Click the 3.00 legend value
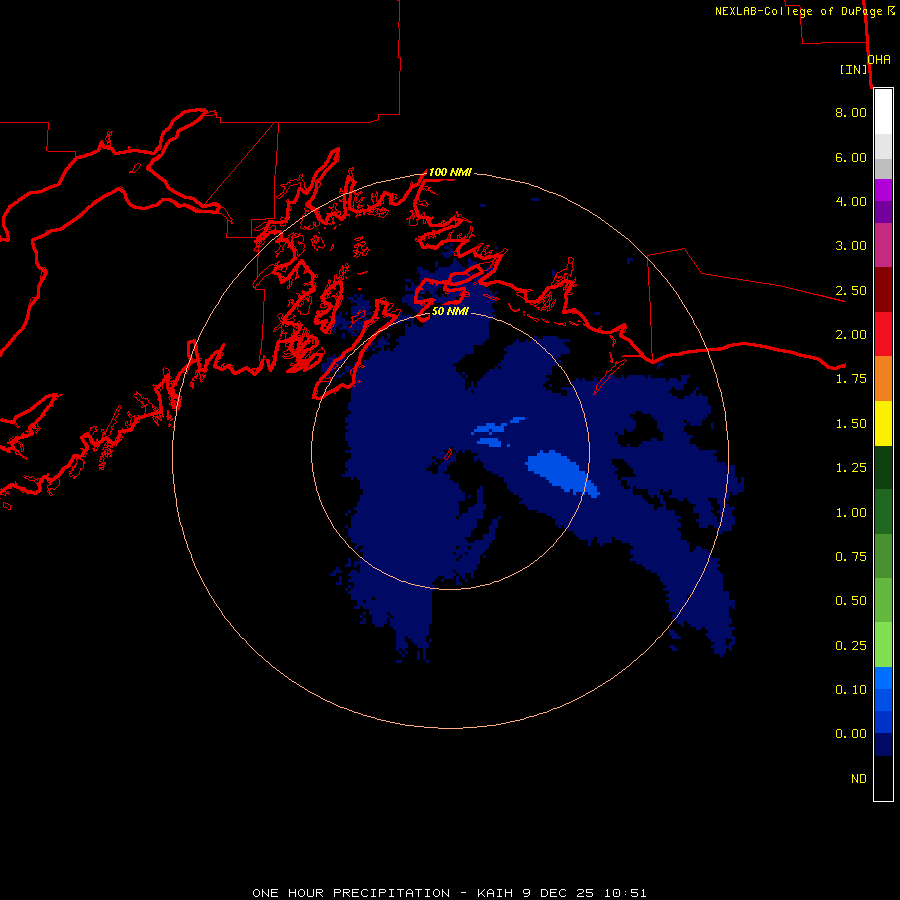The height and width of the screenshot is (900, 900). [x=851, y=246]
